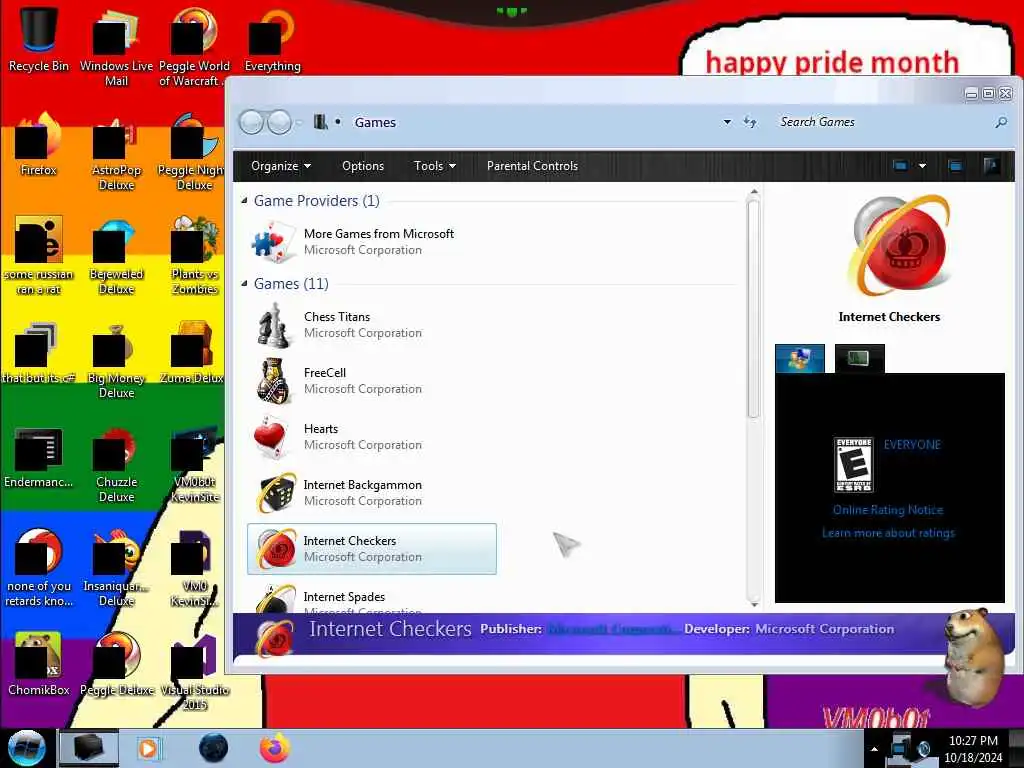Click the refresh arrows in address bar
1024x768 pixels.
(x=750, y=122)
